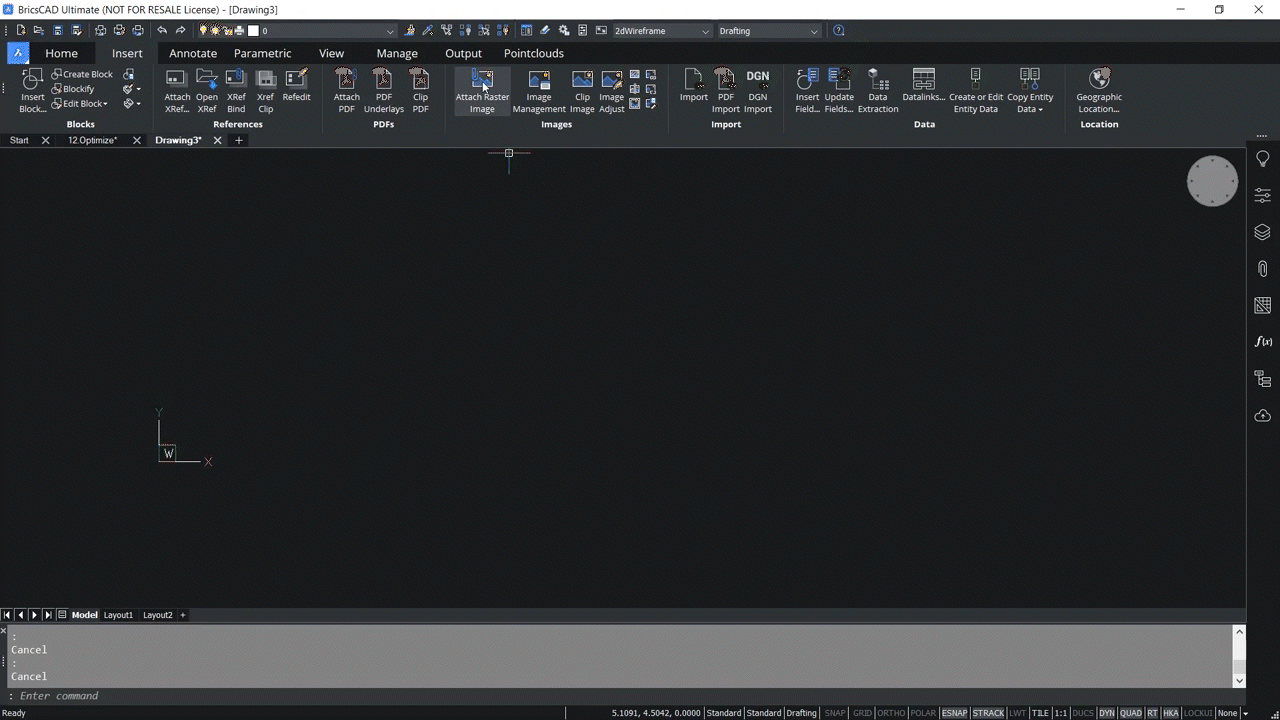
Task: Add a new layout with plus
Action: (182, 615)
